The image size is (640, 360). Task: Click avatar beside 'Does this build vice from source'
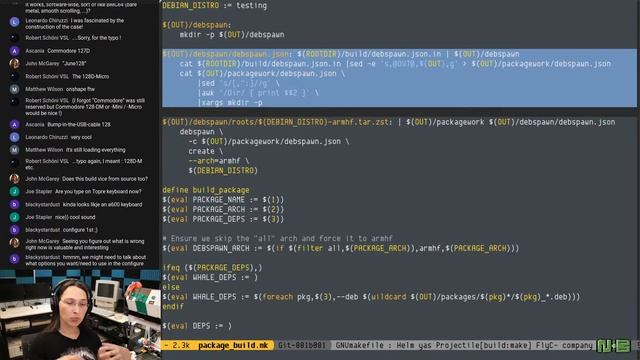(14, 179)
